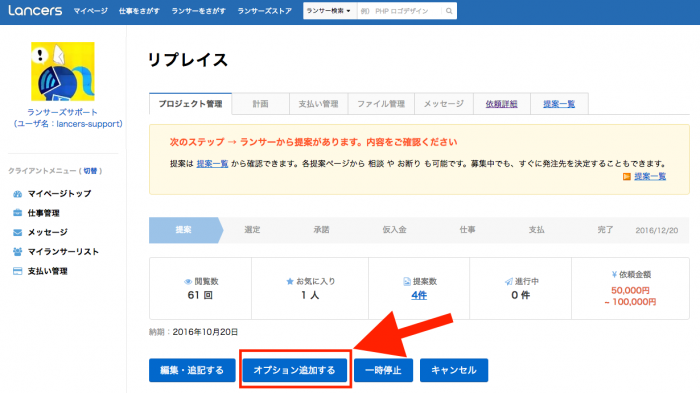Open 支払い管理 sidebar item
This screenshot has width=700, height=393.
[48, 271]
